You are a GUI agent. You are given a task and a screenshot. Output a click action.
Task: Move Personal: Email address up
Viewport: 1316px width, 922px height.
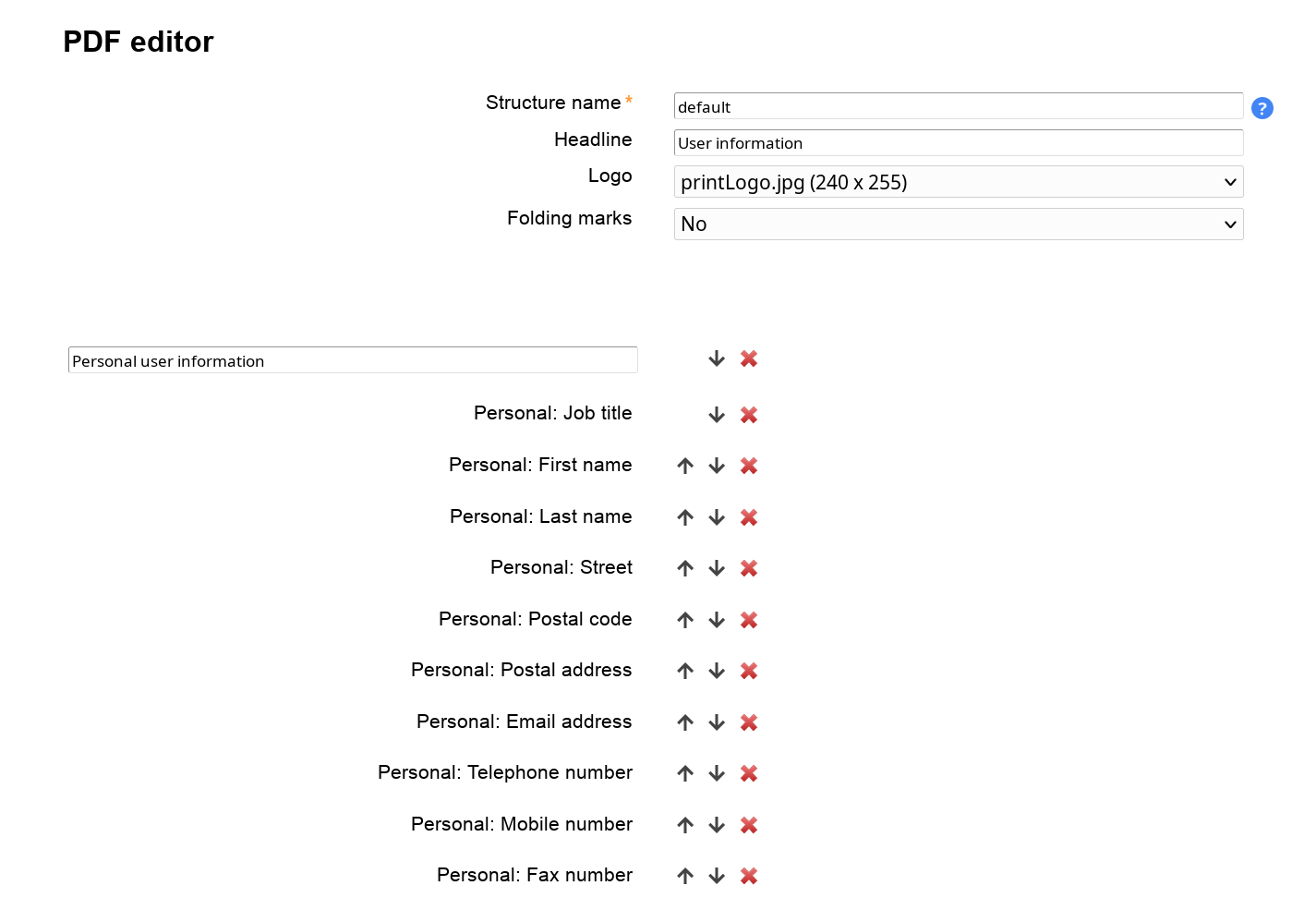click(685, 722)
